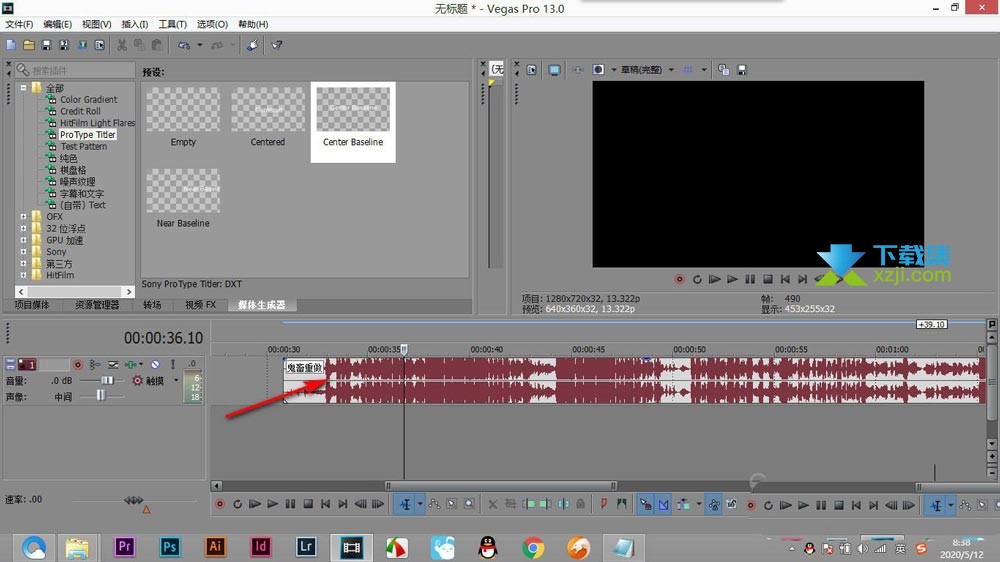Toggle preview on external monitor icon
Image resolution: width=1000 pixels, height=562 pixels.
[554, 70]
